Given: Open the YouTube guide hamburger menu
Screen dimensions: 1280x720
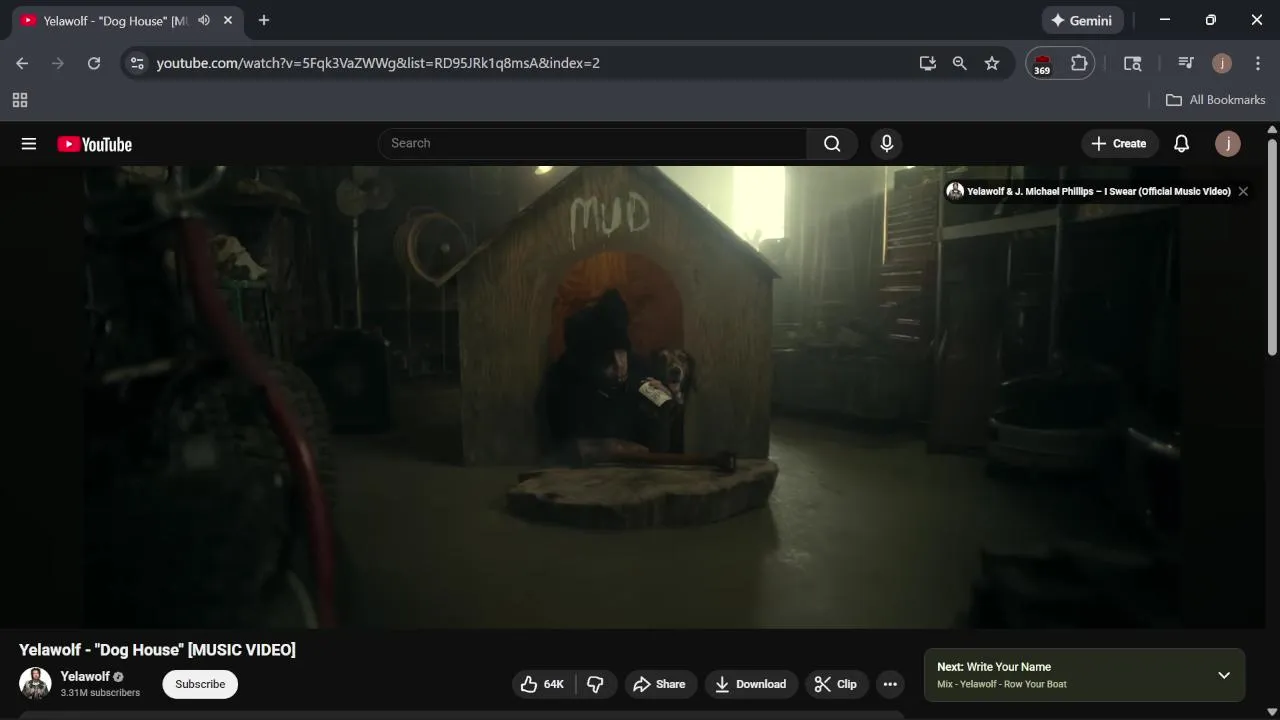Looking at the screenshot, I should pos(29,144).
